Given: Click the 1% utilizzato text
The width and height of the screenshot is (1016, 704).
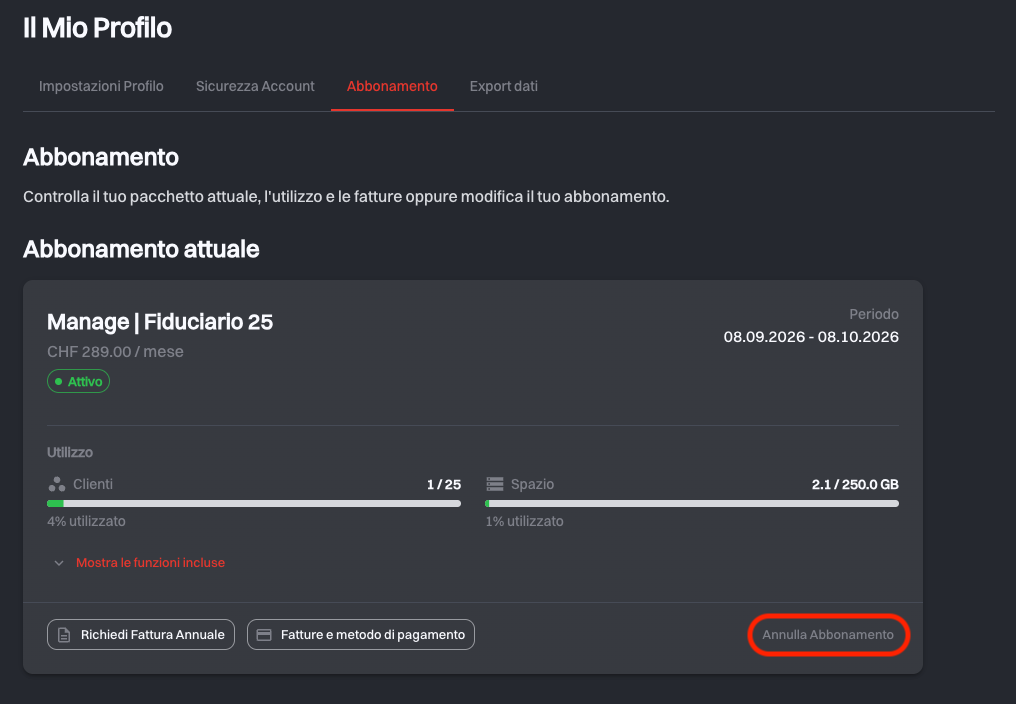Looking at the screenshot, I should tap(524, 521).
